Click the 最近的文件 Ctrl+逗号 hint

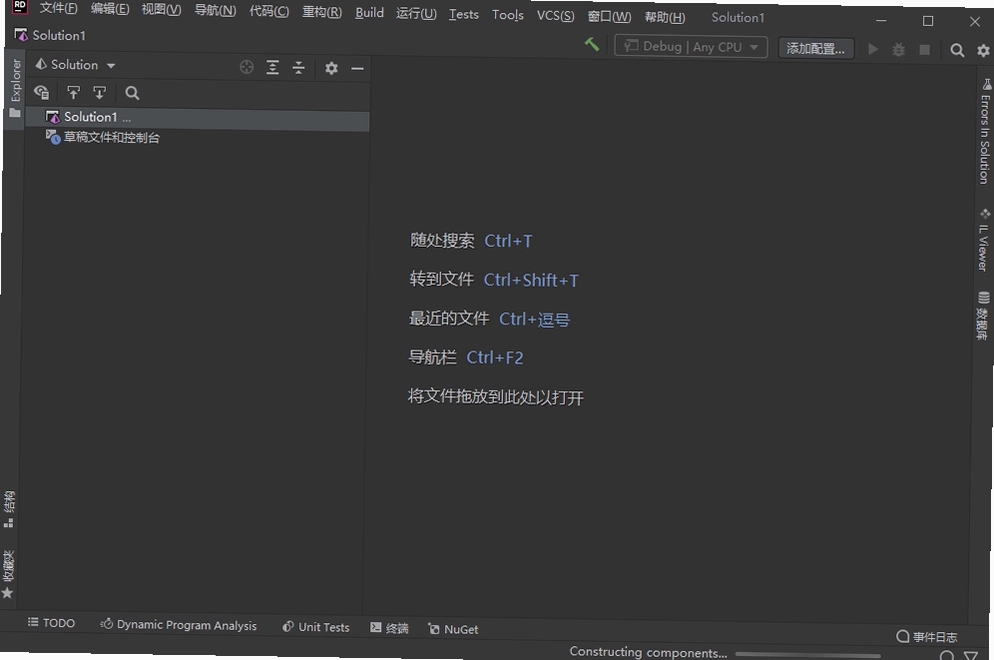[x=489, y=318]
